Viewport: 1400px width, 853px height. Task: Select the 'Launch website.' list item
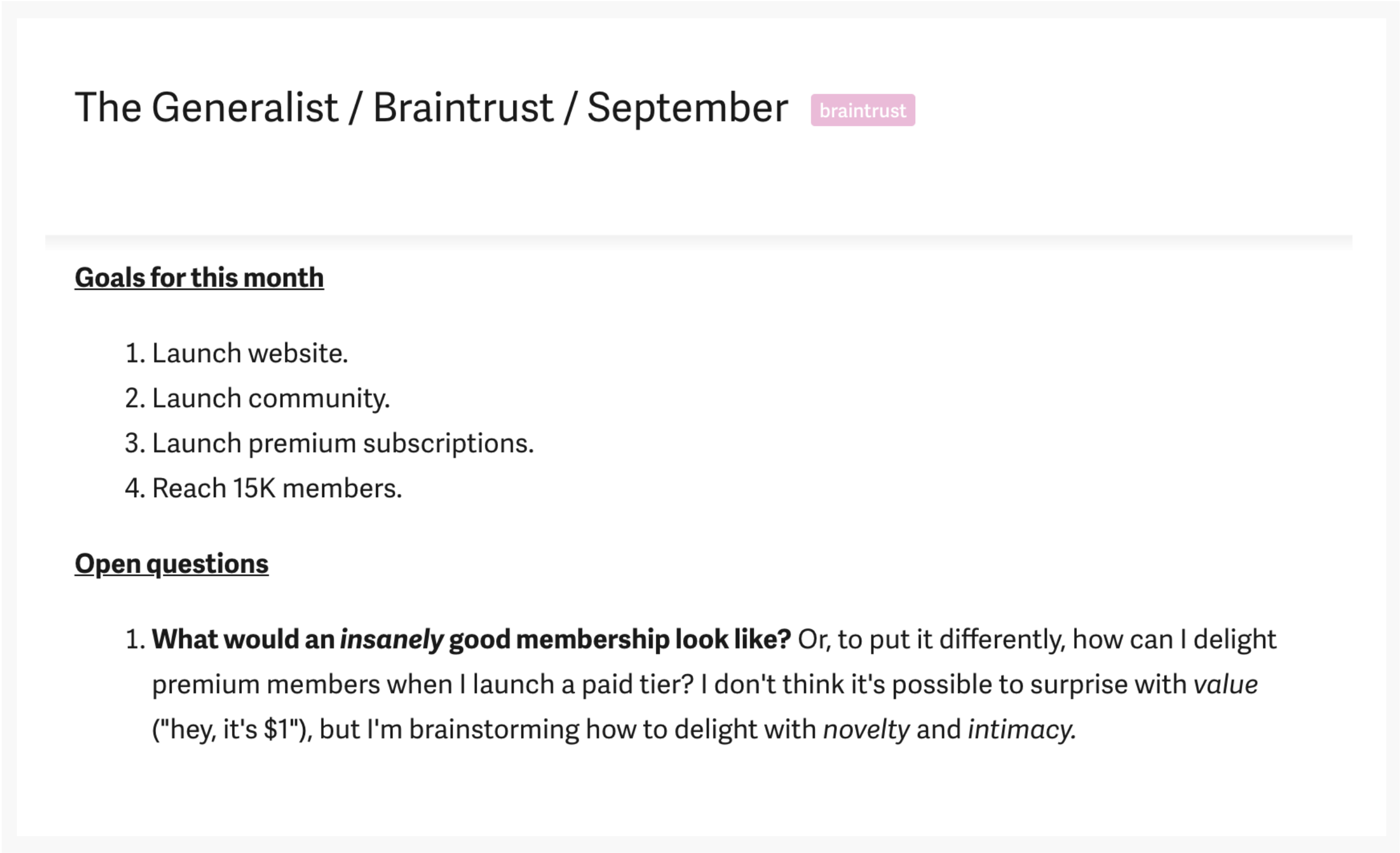pyautogui.click(x=237, y=354)
